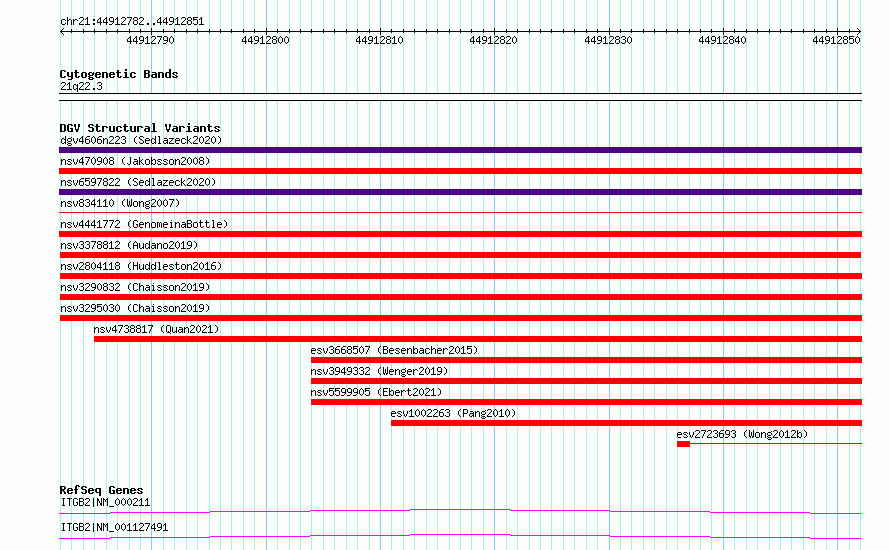This screenshot has height=550, width=890.
Task: Open the esv3668507 (Besenbacher2015) label
Action: point(394,350)
